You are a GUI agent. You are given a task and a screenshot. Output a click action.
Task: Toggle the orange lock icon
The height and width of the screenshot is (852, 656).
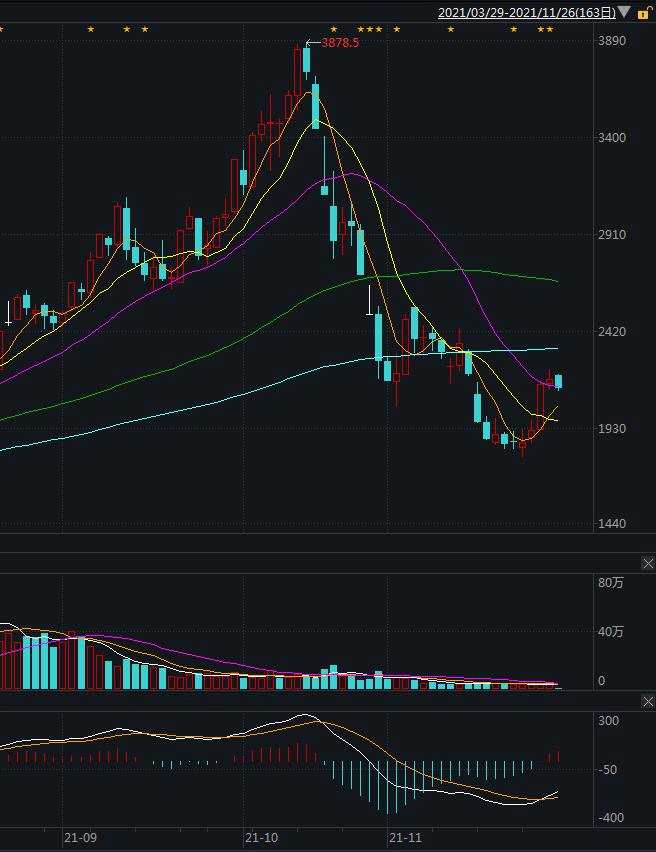pos(644,12)
